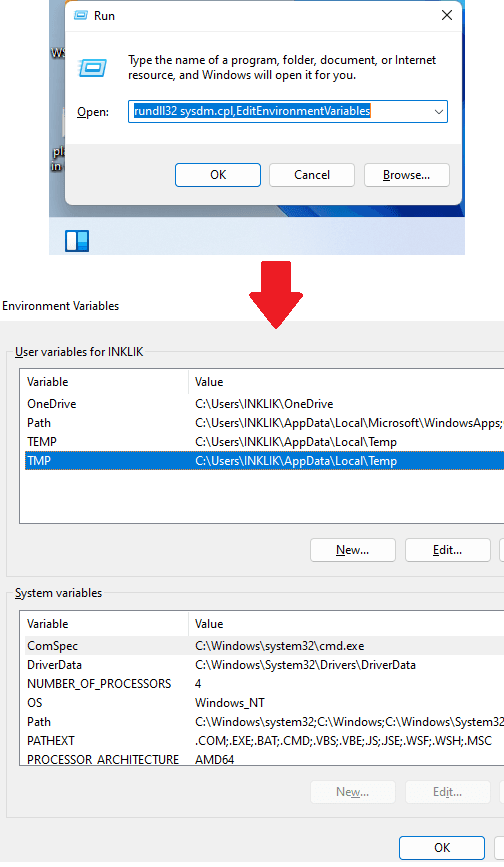Viewport: 504px width, 867px height.
Task: Select the OneDrive user variable row
Action: [x=264, y=404]
